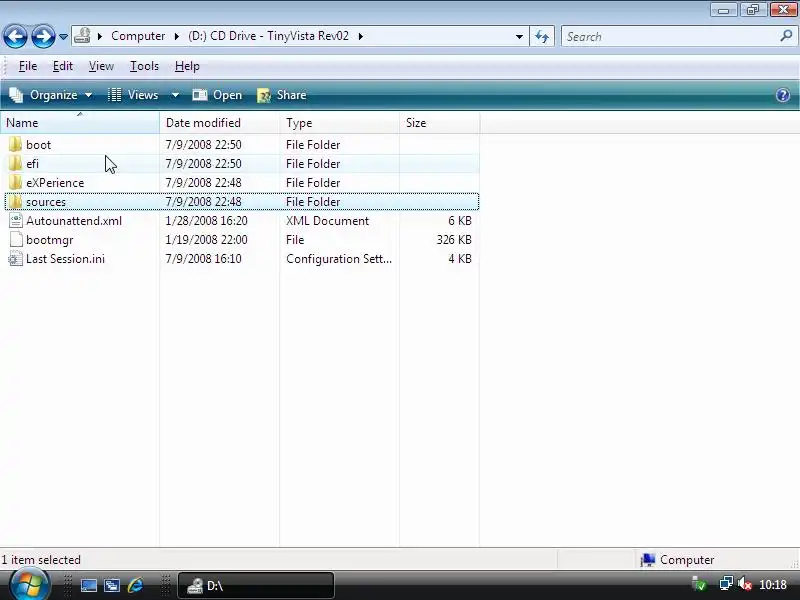This screenshot has width=800, height=600.
Task: Select the bootmgr file icon
Action: click(16, 239)
